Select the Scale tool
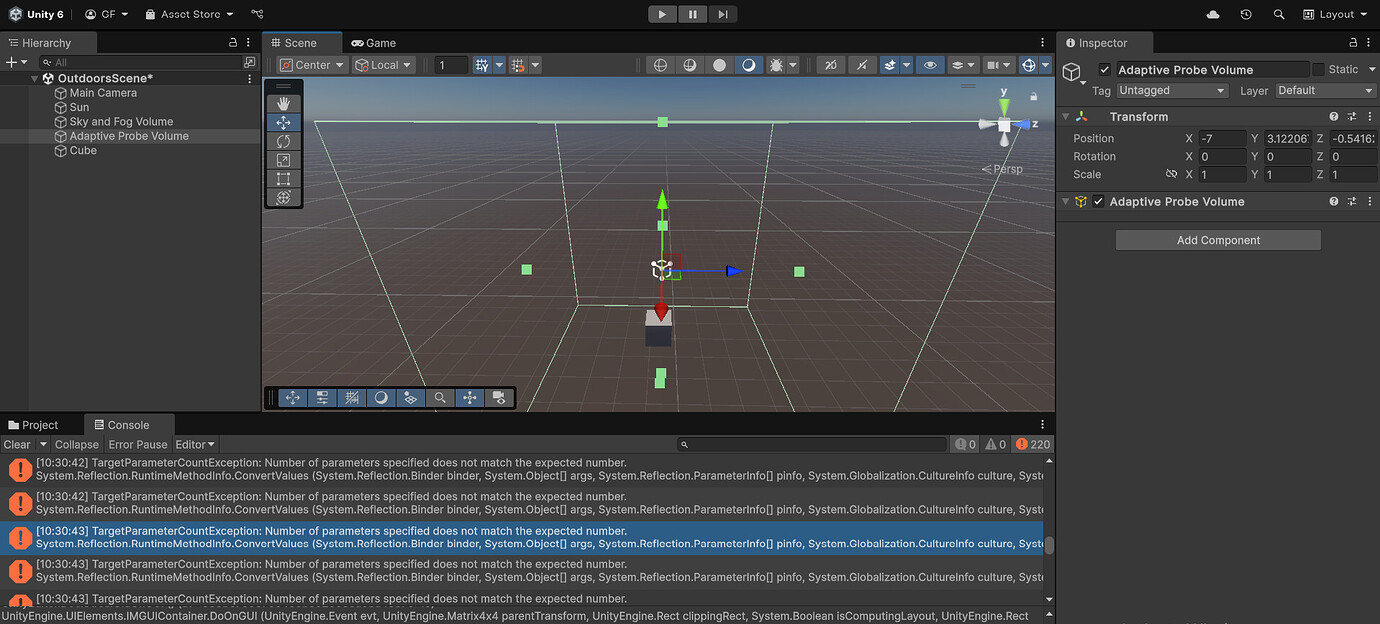 coord(283,160)
